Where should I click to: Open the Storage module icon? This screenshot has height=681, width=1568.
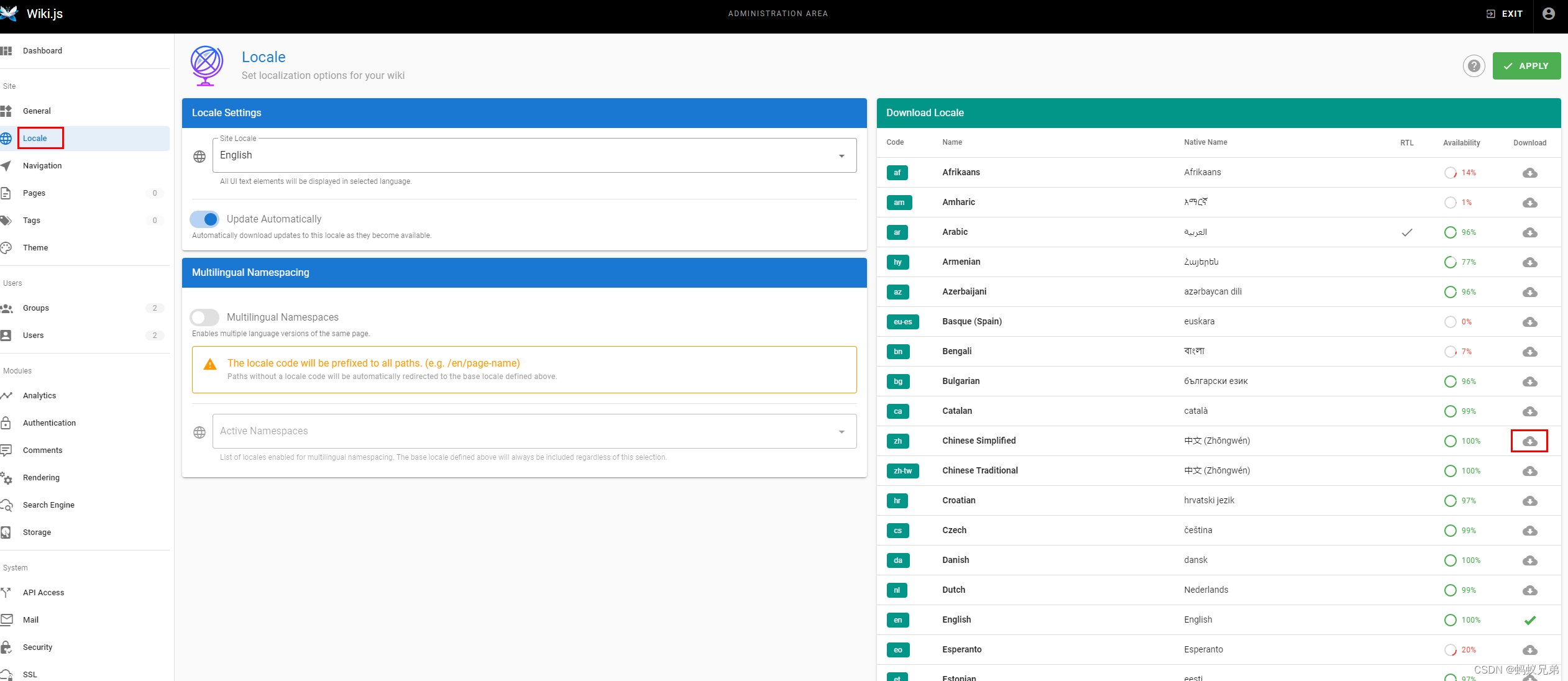tap(7, 532)
